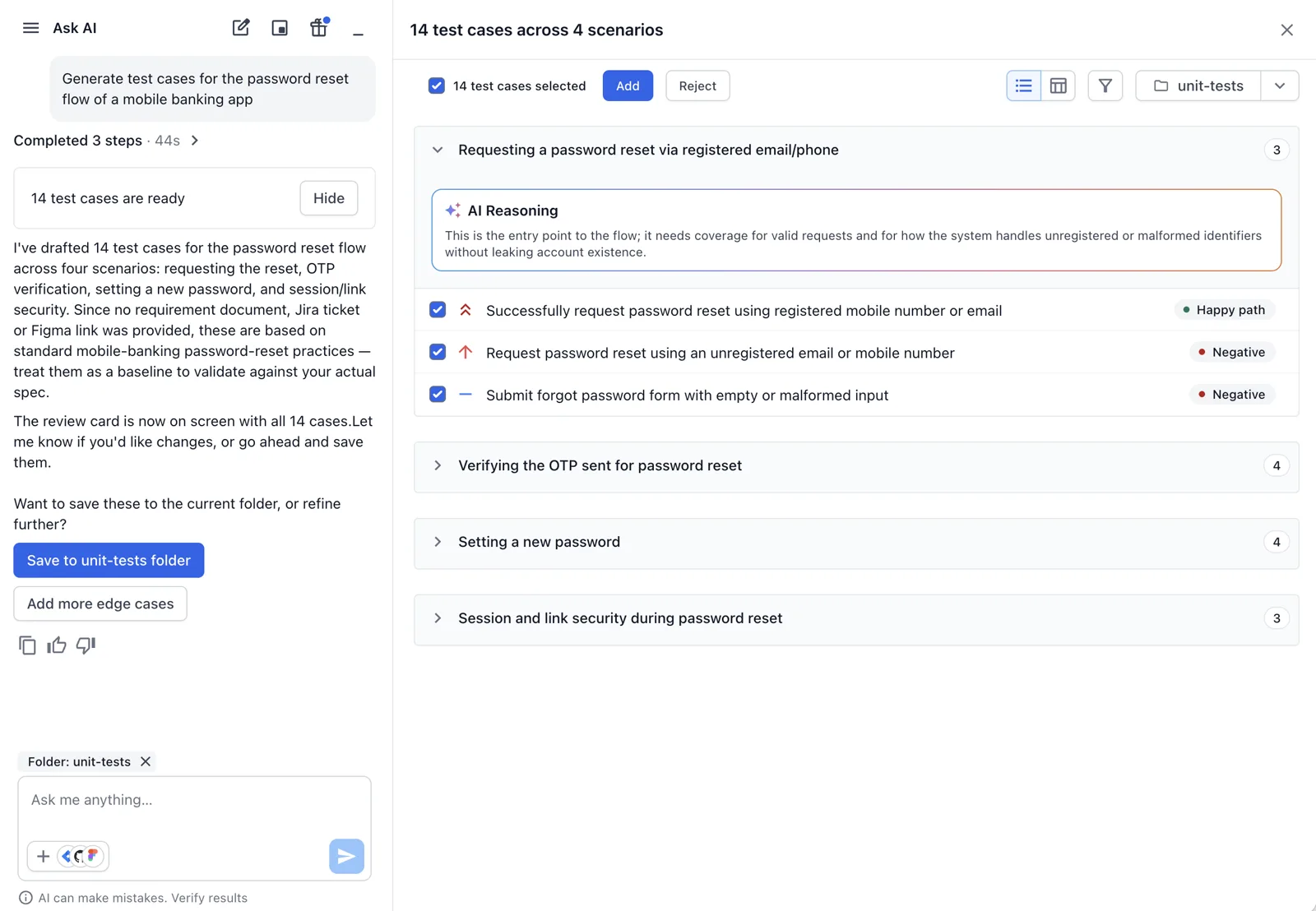Click the info icon next to AI can make mistakes
The width and height of the screenshot is (1316, 911).
(x=25, y=898)
